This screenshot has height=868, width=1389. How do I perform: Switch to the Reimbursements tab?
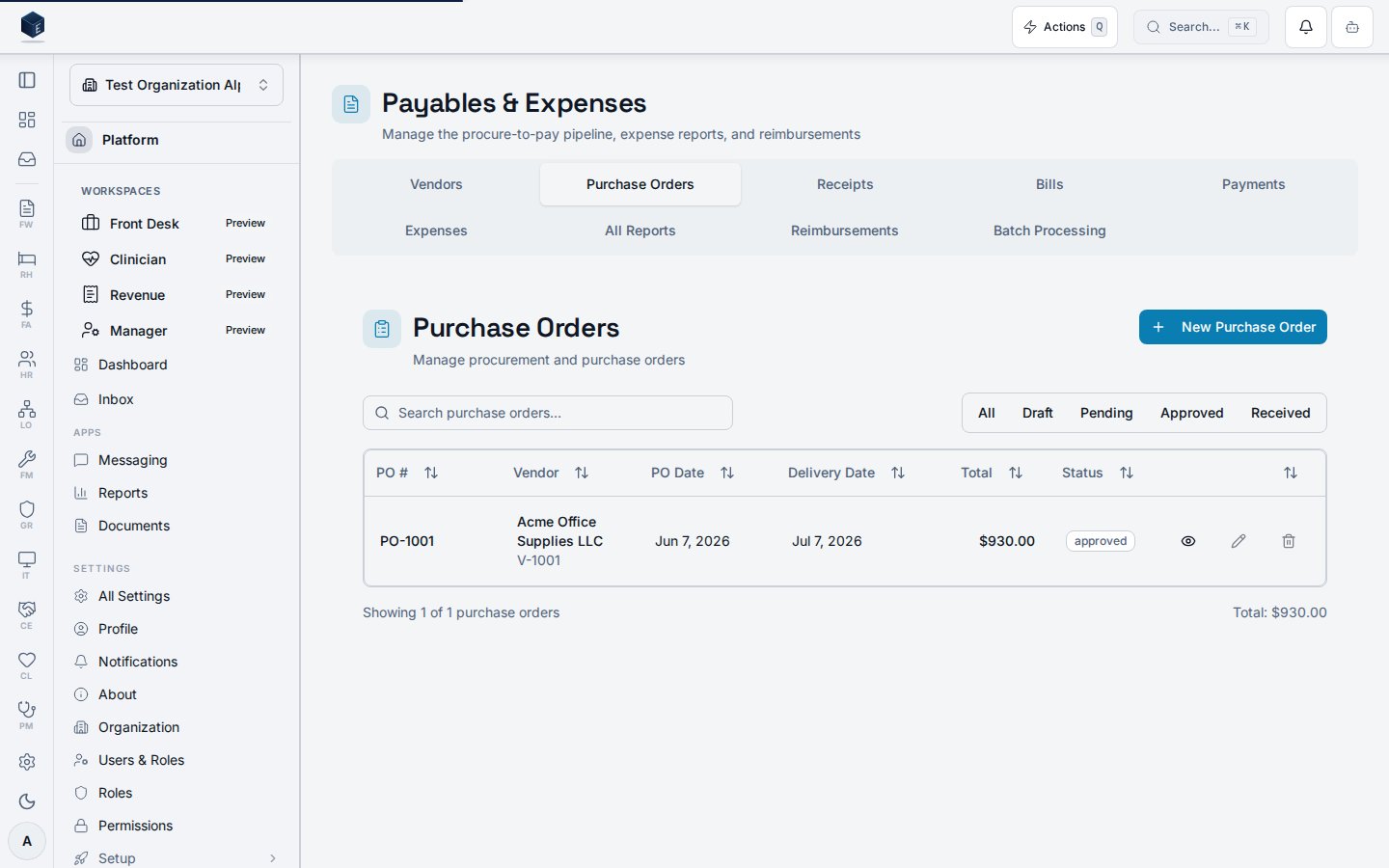[845, 231]
